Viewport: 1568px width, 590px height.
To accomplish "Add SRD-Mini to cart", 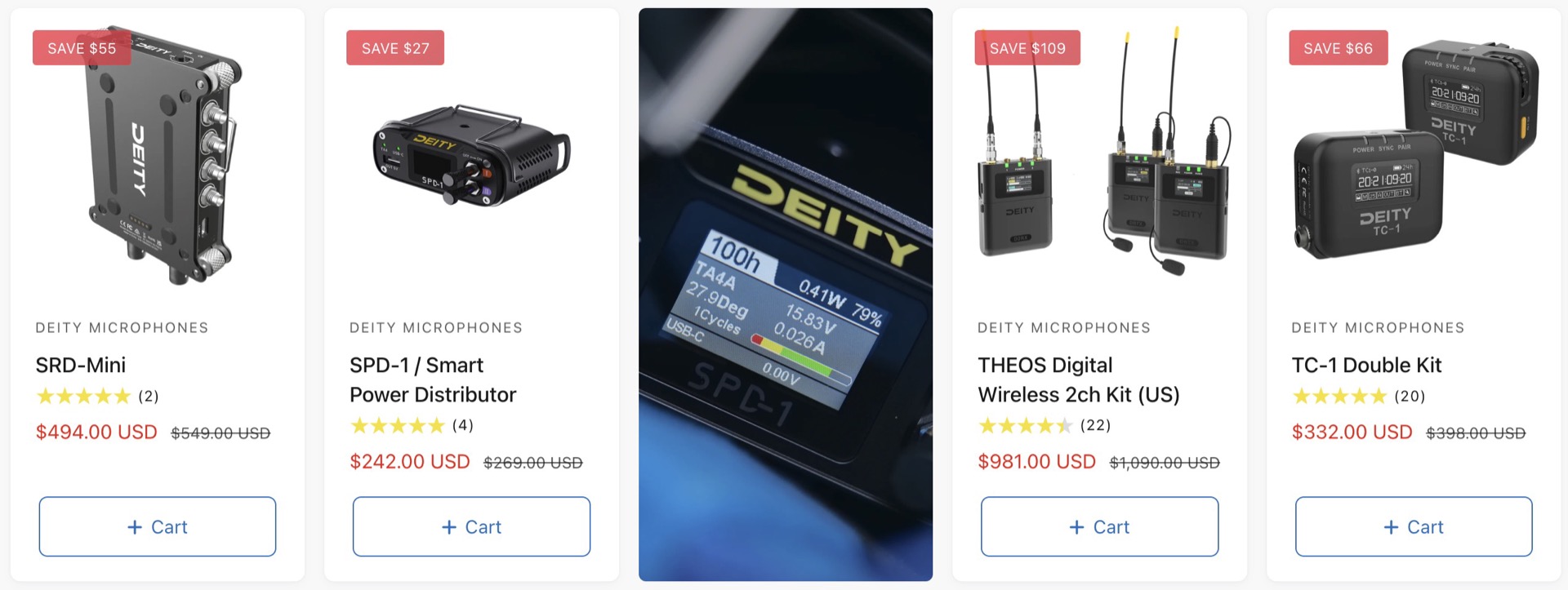I will click(158, 526).
